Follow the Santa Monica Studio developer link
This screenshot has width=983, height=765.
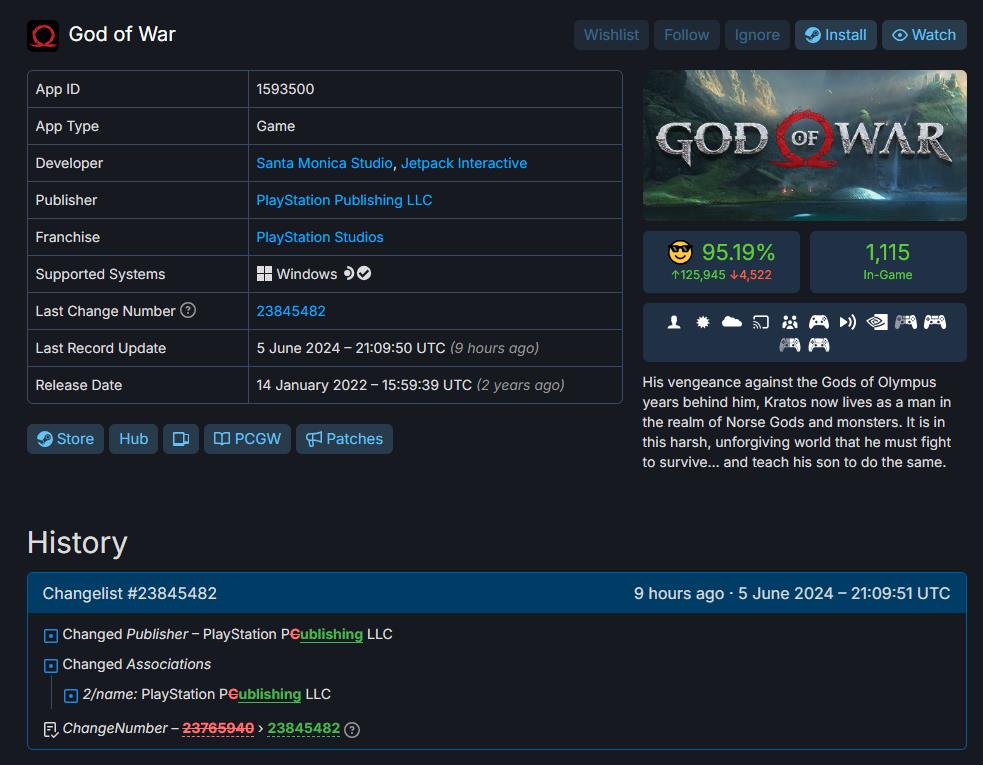[x=324, y=163]
